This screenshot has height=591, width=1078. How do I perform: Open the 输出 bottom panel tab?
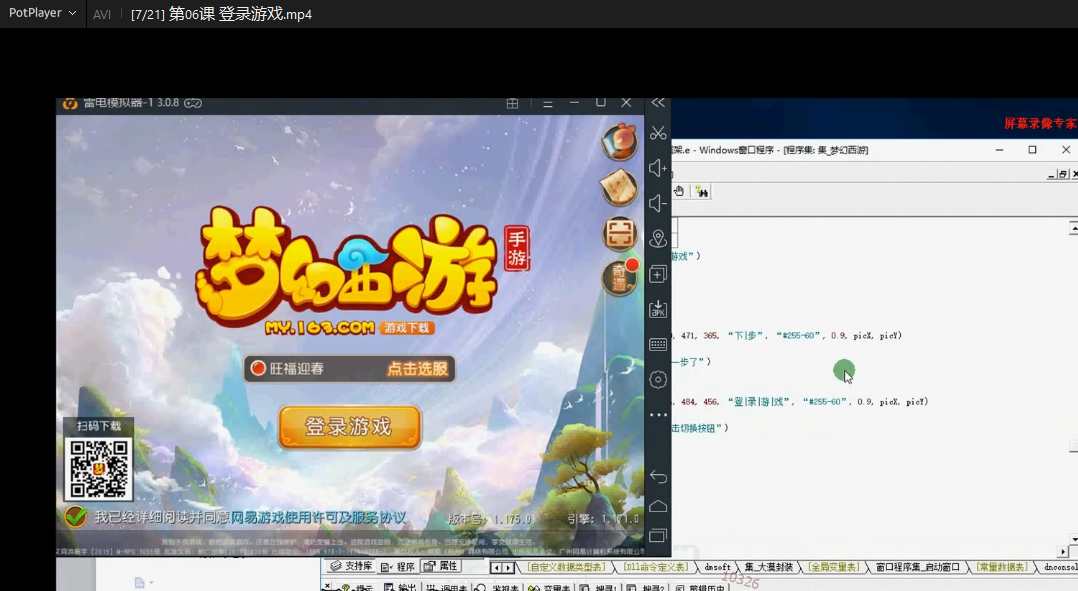tap(401, 587)
